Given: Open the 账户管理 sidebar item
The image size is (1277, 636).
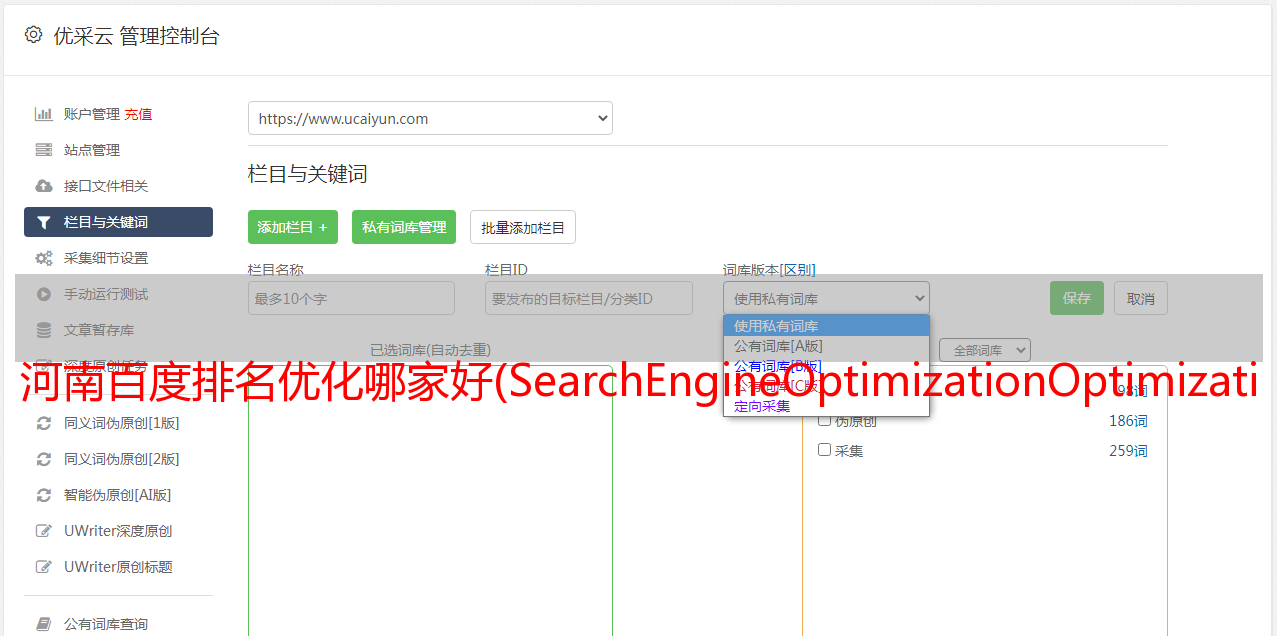Looking at the screenshot, I should 118,114.
